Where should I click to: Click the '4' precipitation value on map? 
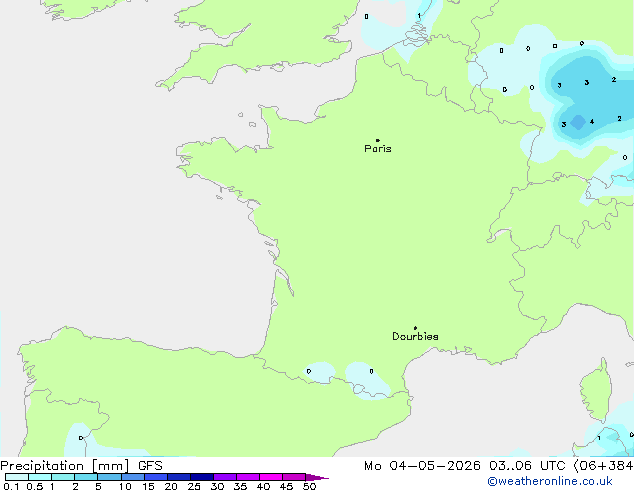592,121
